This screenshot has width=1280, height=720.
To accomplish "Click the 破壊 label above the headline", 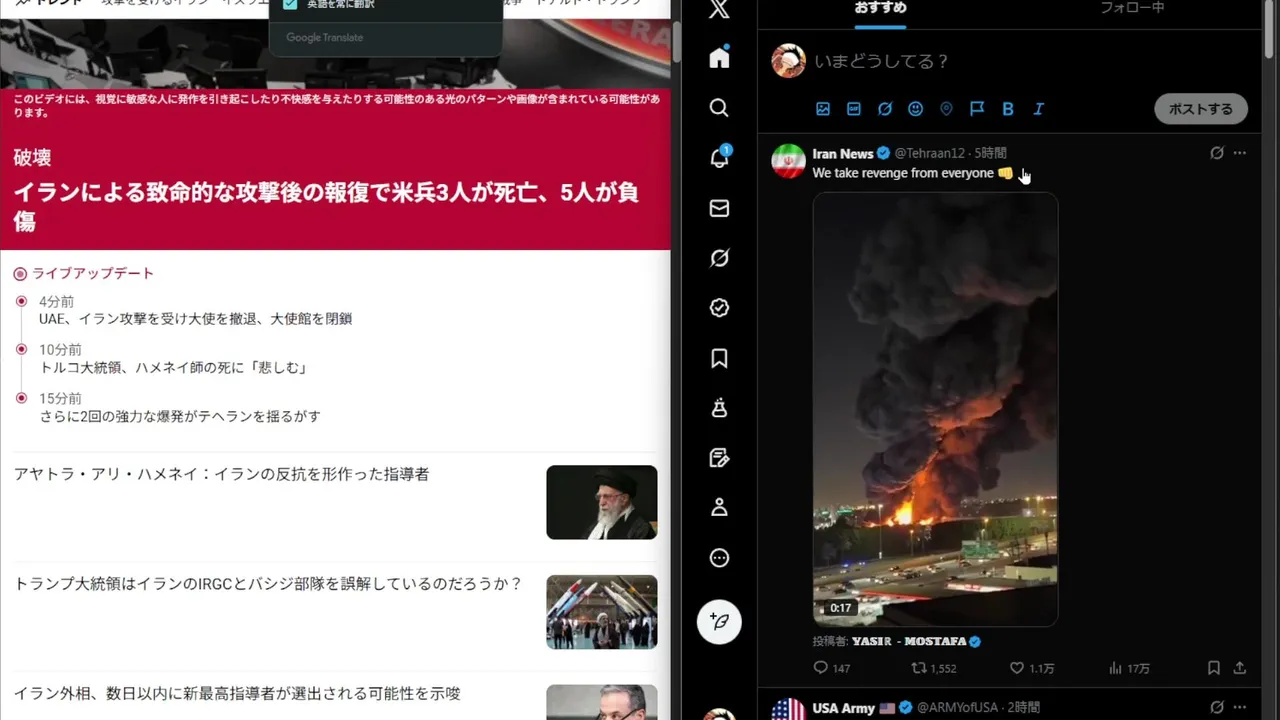I will (x=32, y=157).
